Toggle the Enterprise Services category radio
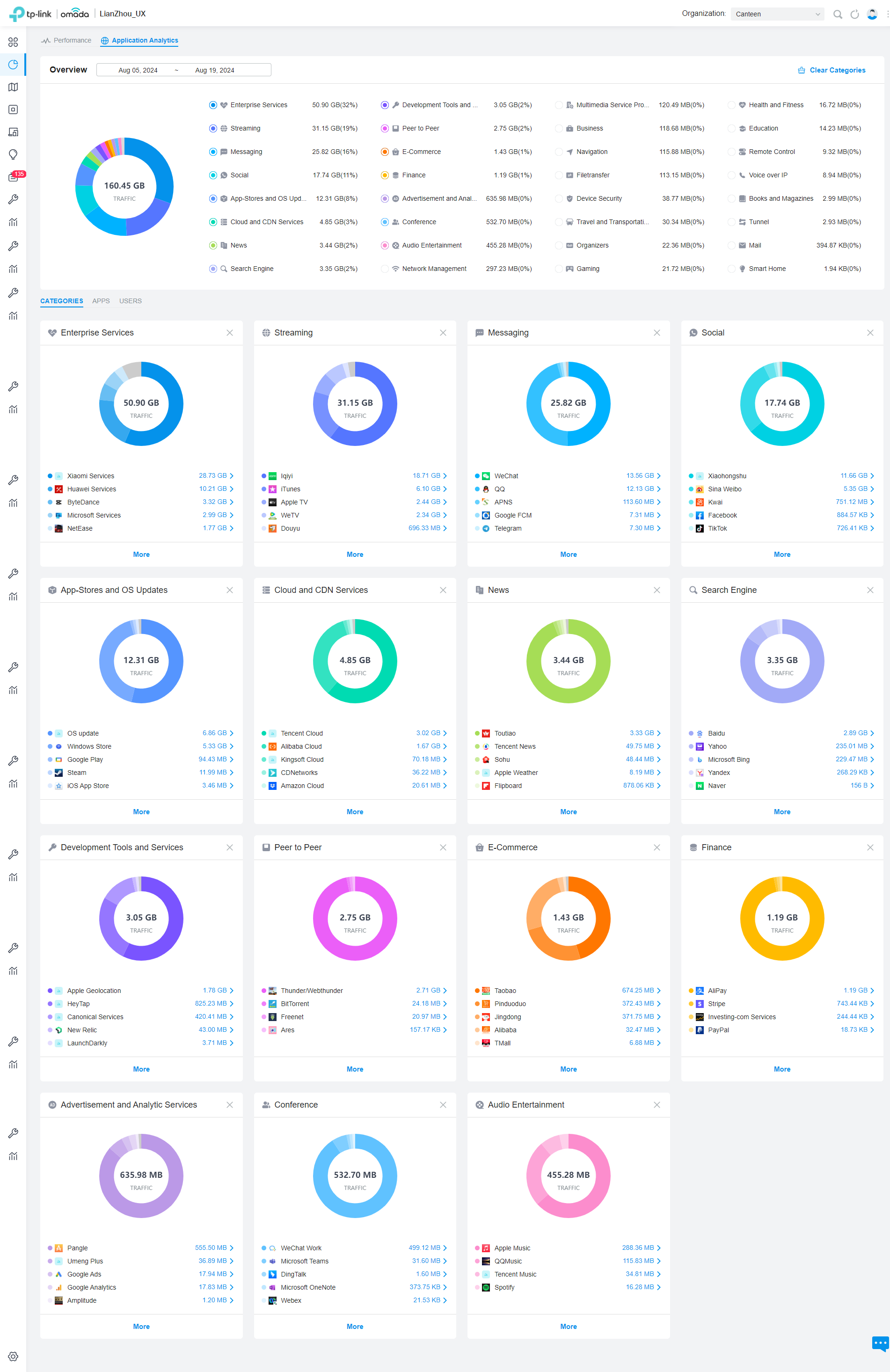This screenshot has height=1372, width=890. tap(213, 105)
